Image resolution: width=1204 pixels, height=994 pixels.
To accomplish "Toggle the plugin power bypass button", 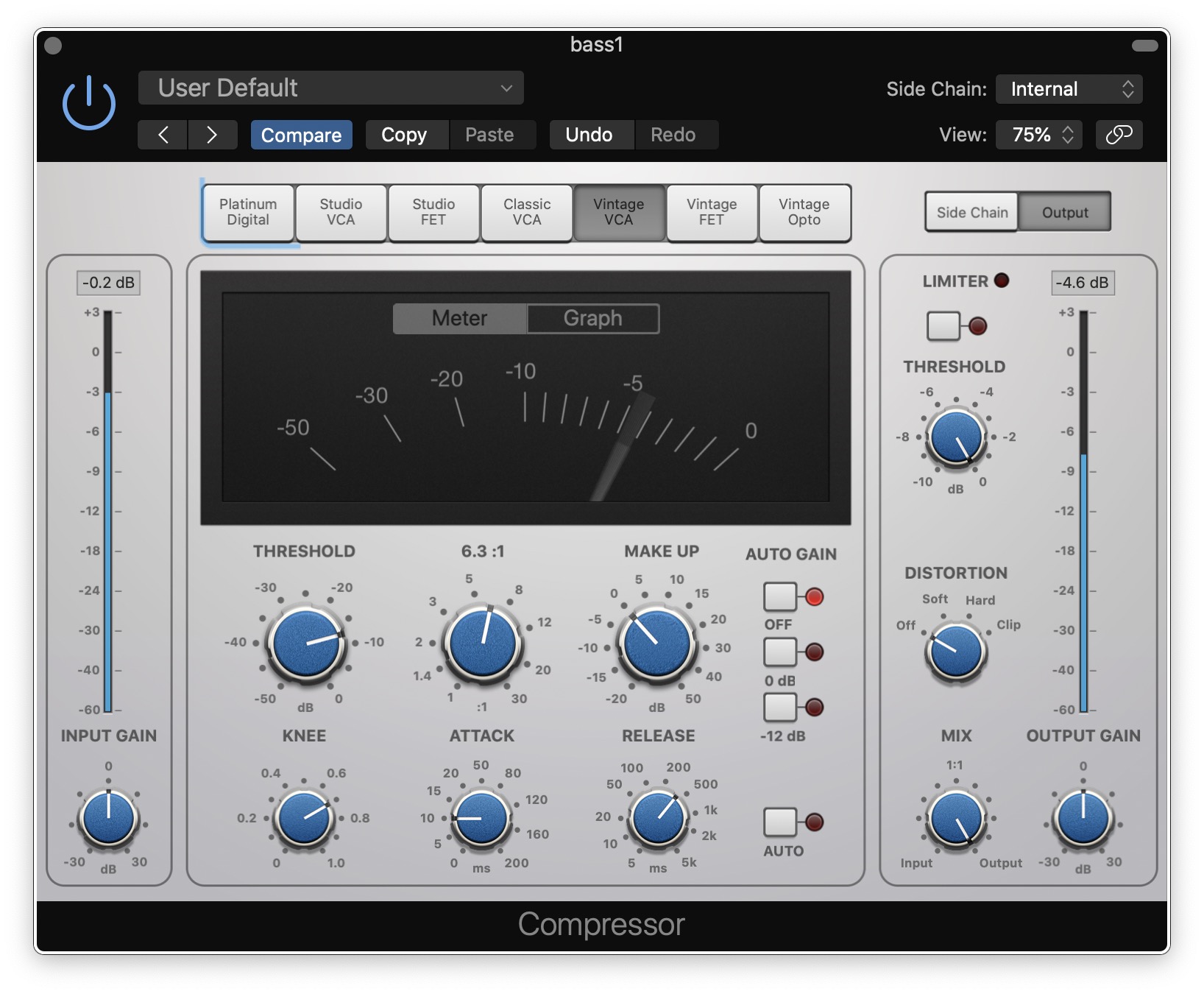I will tap(88, 103).
